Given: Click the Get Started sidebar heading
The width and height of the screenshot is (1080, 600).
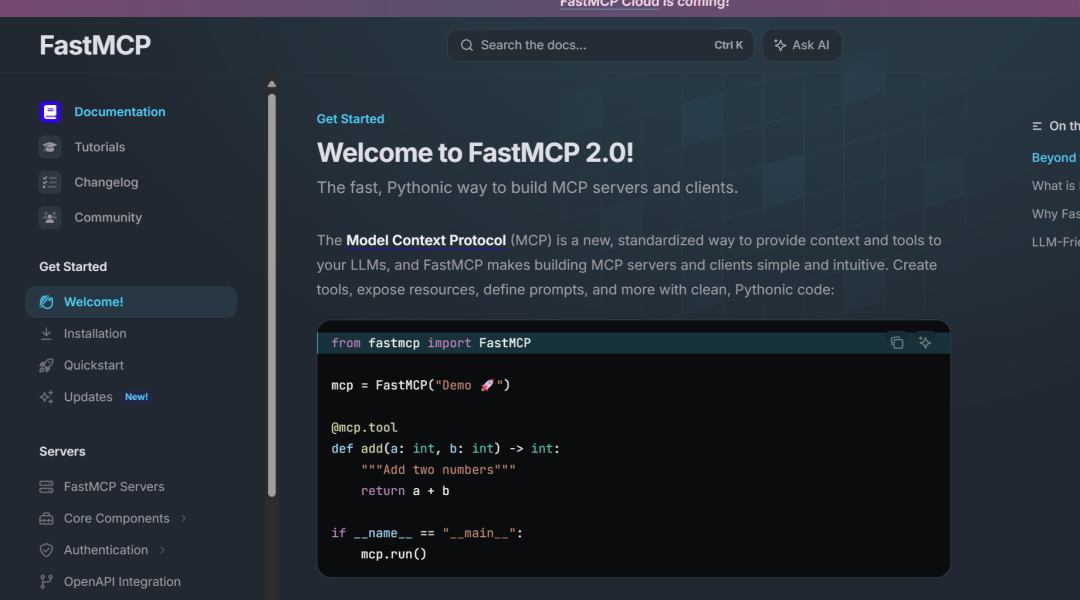Looking at the screenshot, I should click(73, 267).
